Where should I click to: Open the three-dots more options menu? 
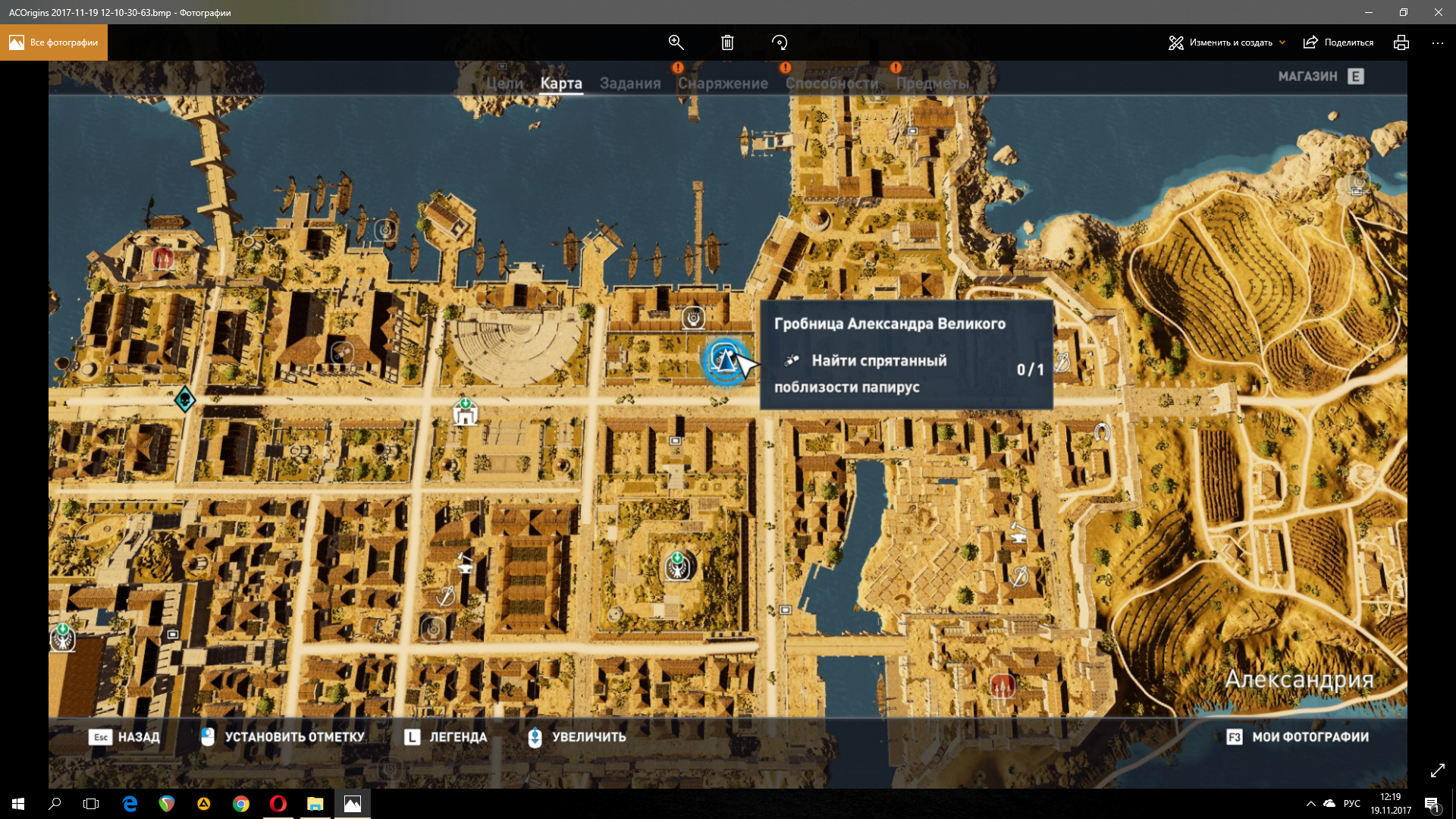(1438, 42)
